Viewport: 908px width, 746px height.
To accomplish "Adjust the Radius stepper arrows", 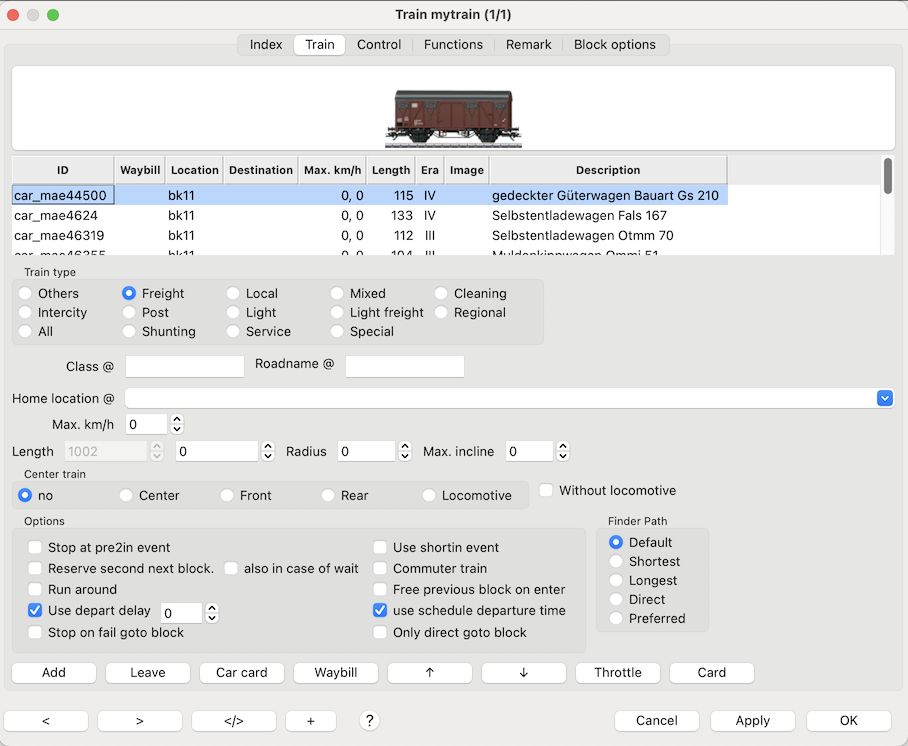I will coord(404,451).
